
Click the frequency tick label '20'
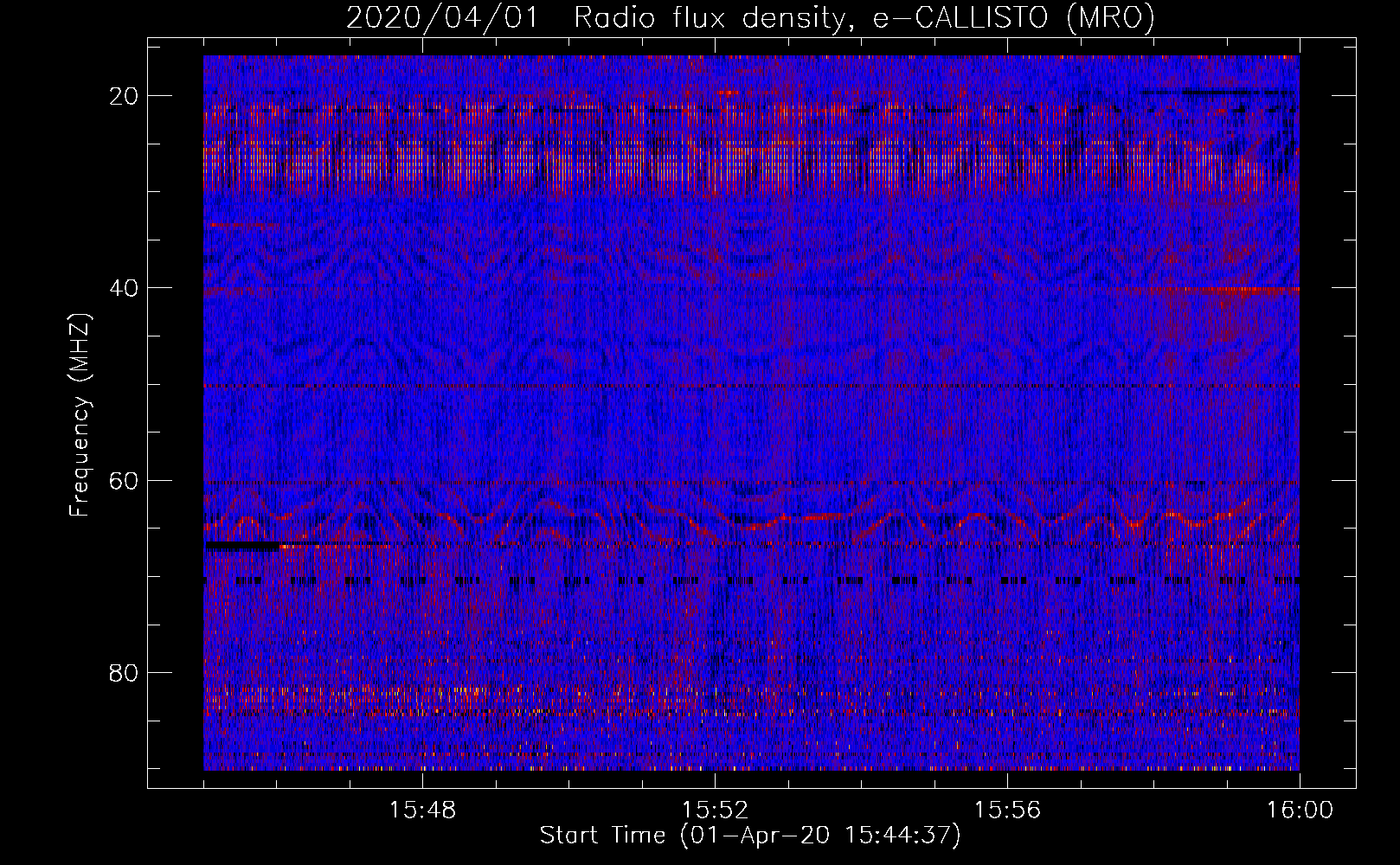tap(125, 96)
